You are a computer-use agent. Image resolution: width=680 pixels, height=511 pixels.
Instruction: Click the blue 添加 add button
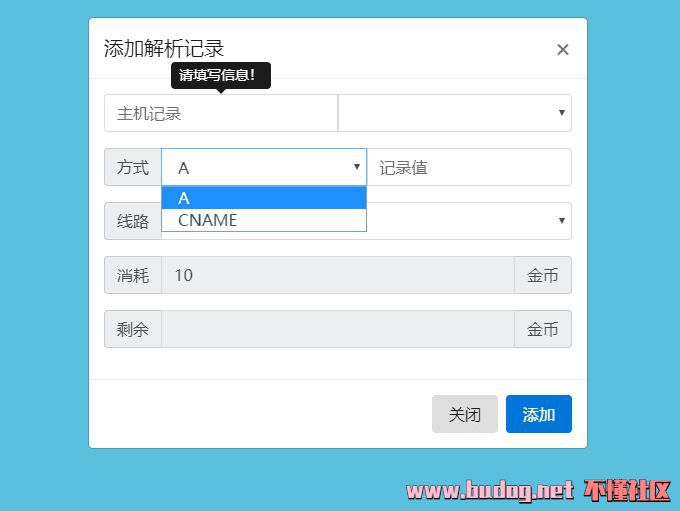click(539, 414)
